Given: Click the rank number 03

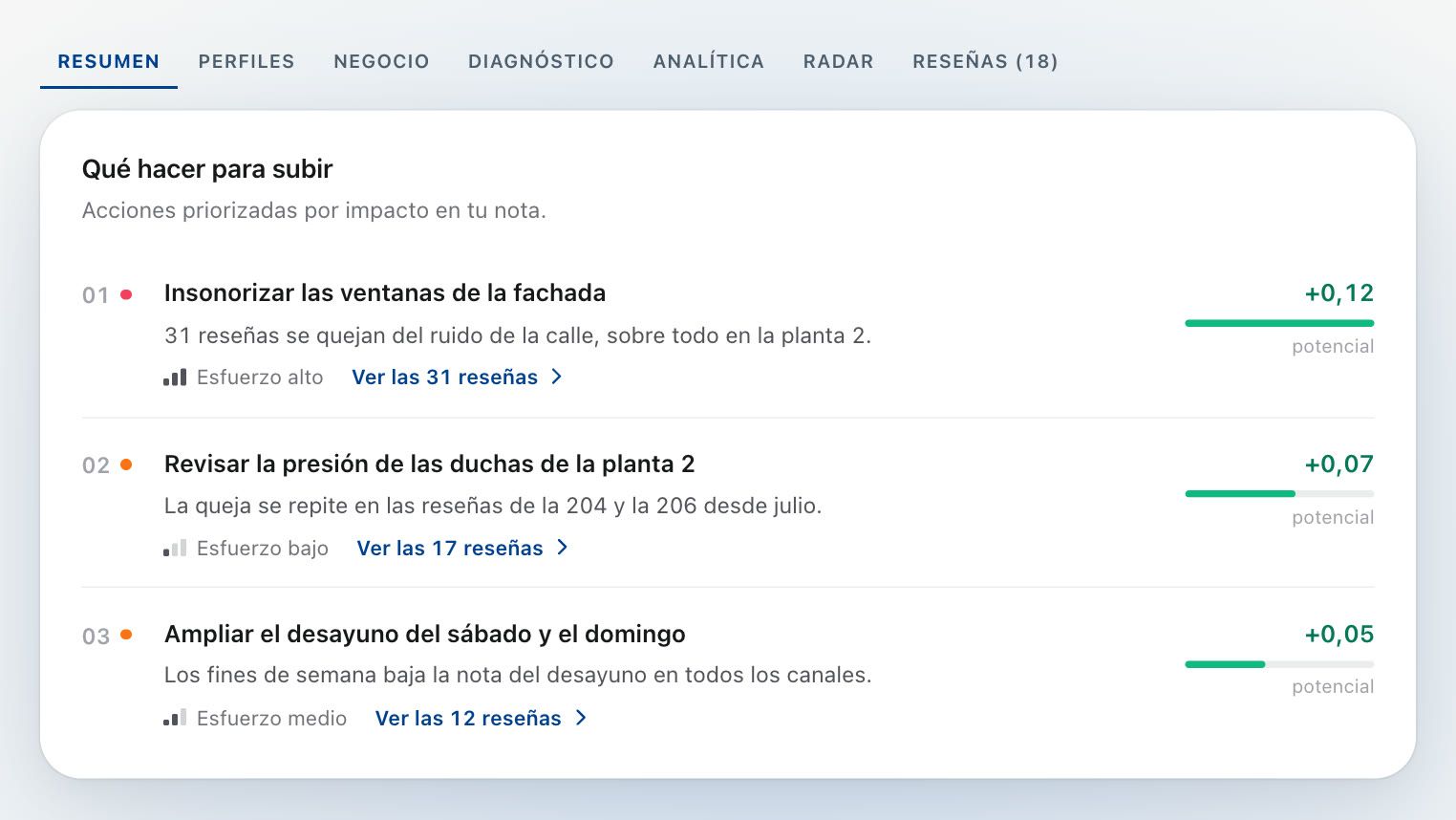Looking at the screenshot, I should pos(96,637).
